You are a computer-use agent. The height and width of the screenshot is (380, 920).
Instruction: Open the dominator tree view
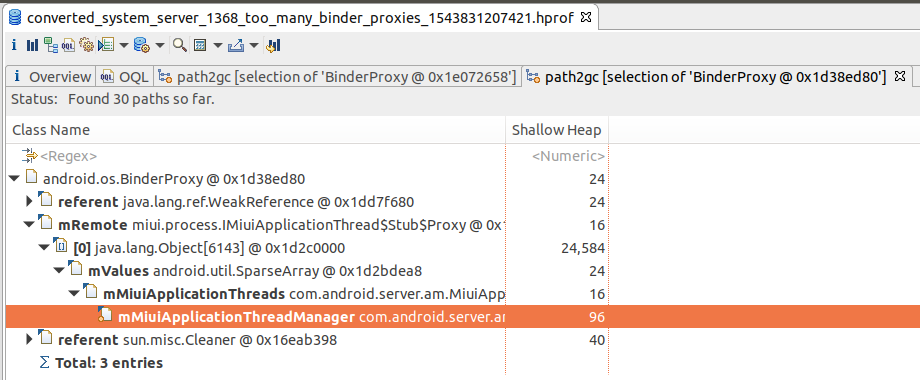tap(51, 45)
